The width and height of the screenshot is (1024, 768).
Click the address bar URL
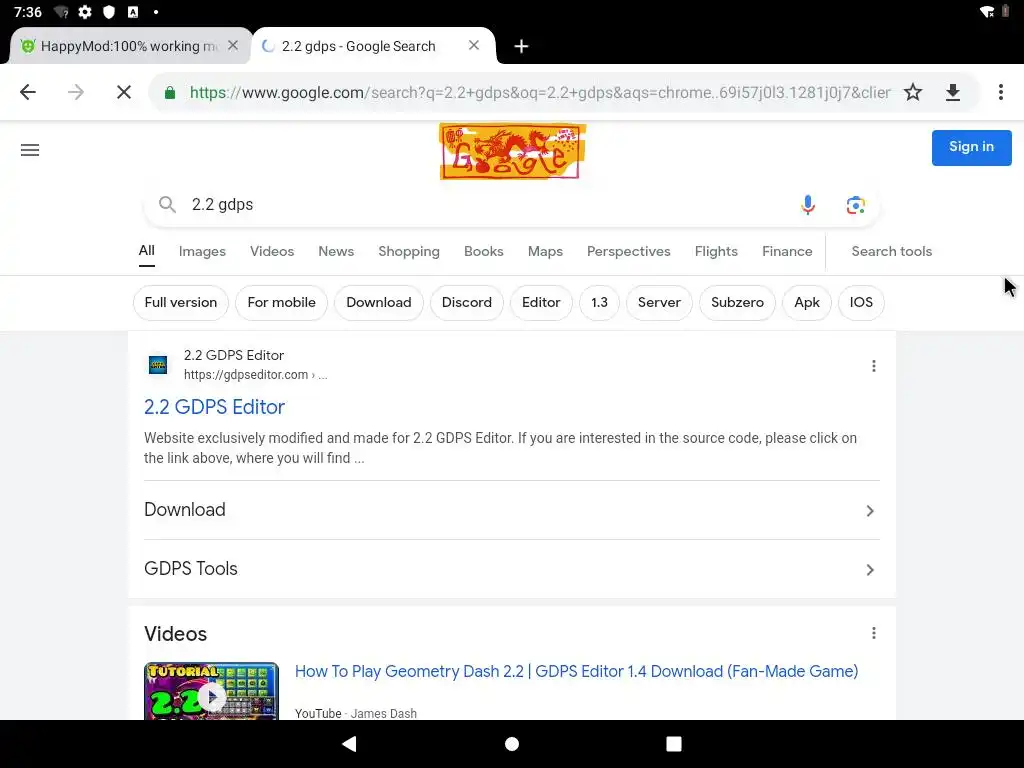[x=539, y=92]
